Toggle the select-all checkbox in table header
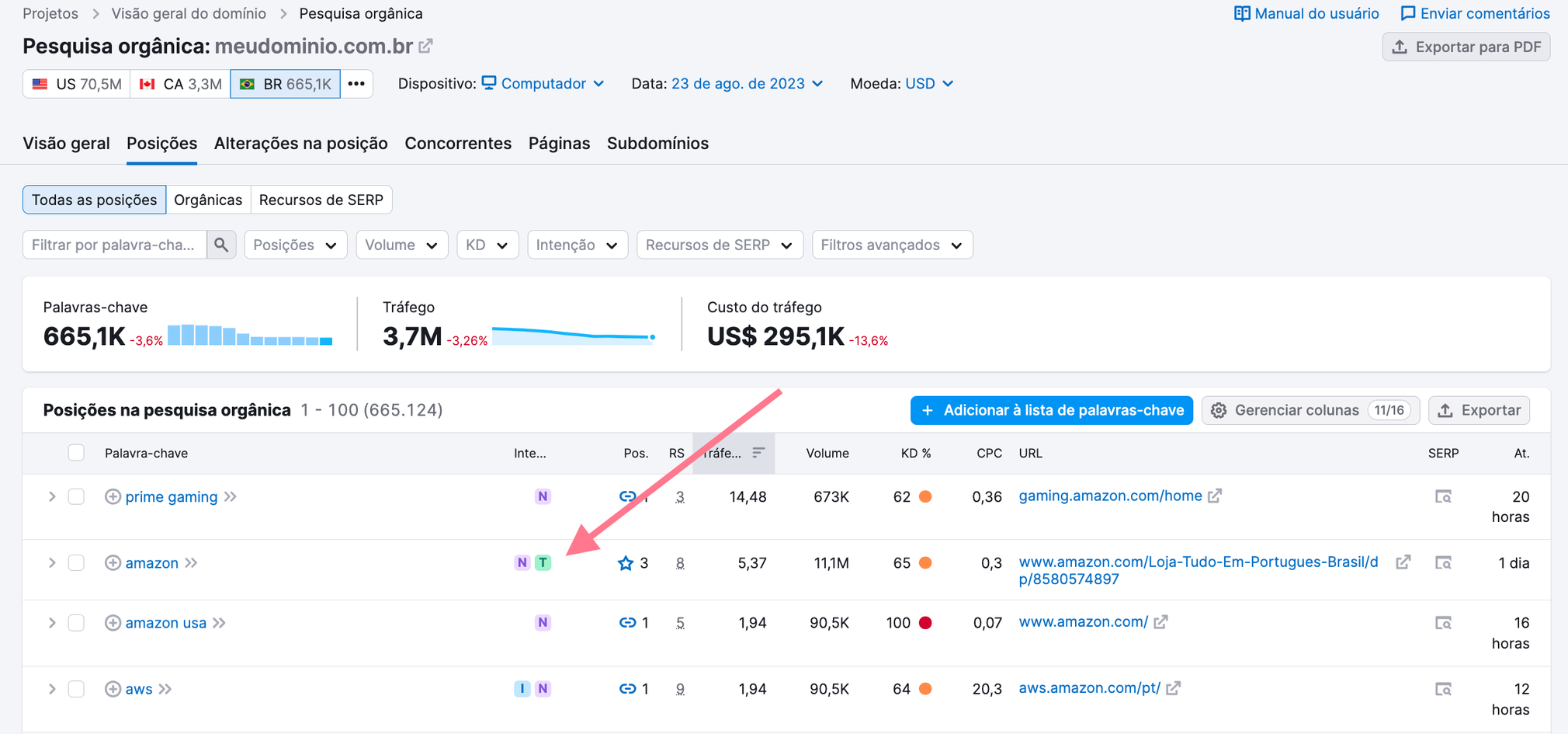The image size is (1568, 734). pyautogui.click(x=76, y=453)
